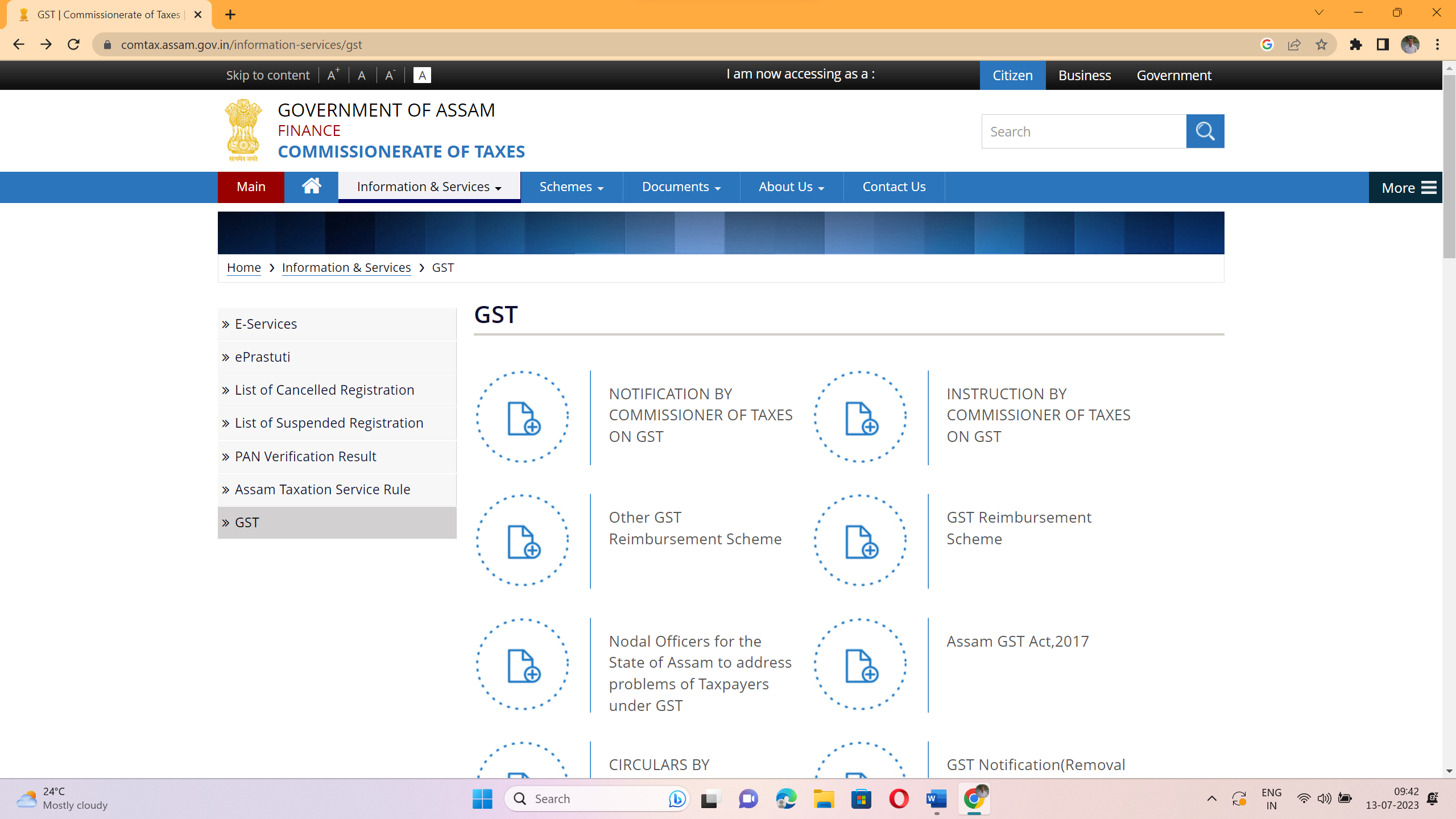1456x819 pixels.
Task: Expand the Information & Services dropdown
Action: tap(429, 187)
